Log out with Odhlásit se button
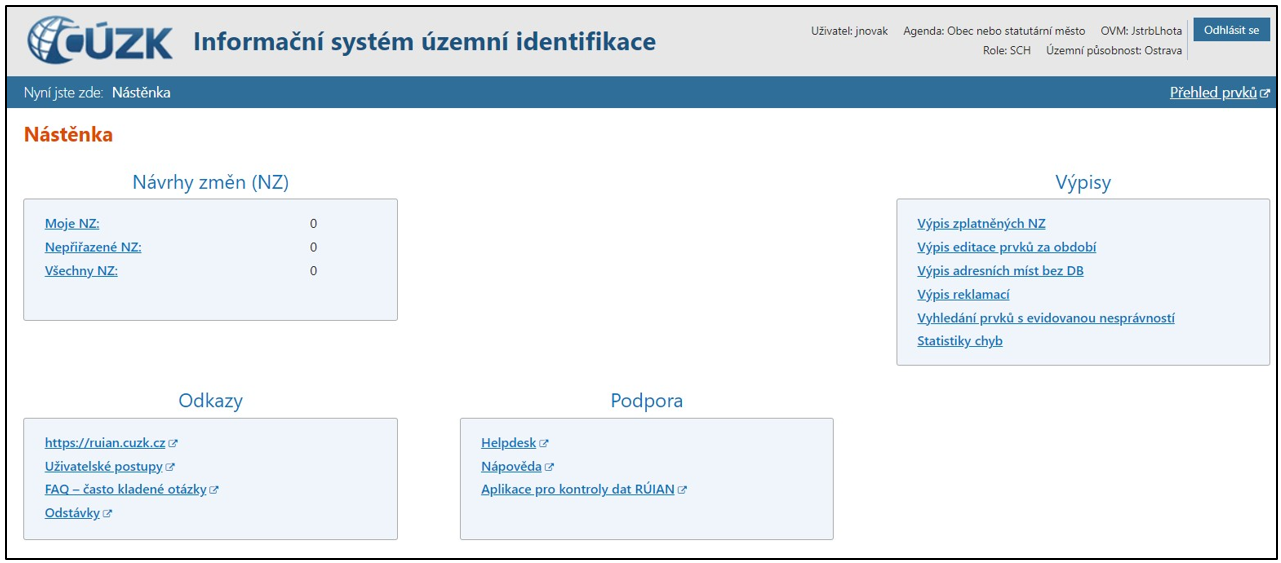Image resolution: width=1281 pixels, height=563 pixels. point(1231,30)
